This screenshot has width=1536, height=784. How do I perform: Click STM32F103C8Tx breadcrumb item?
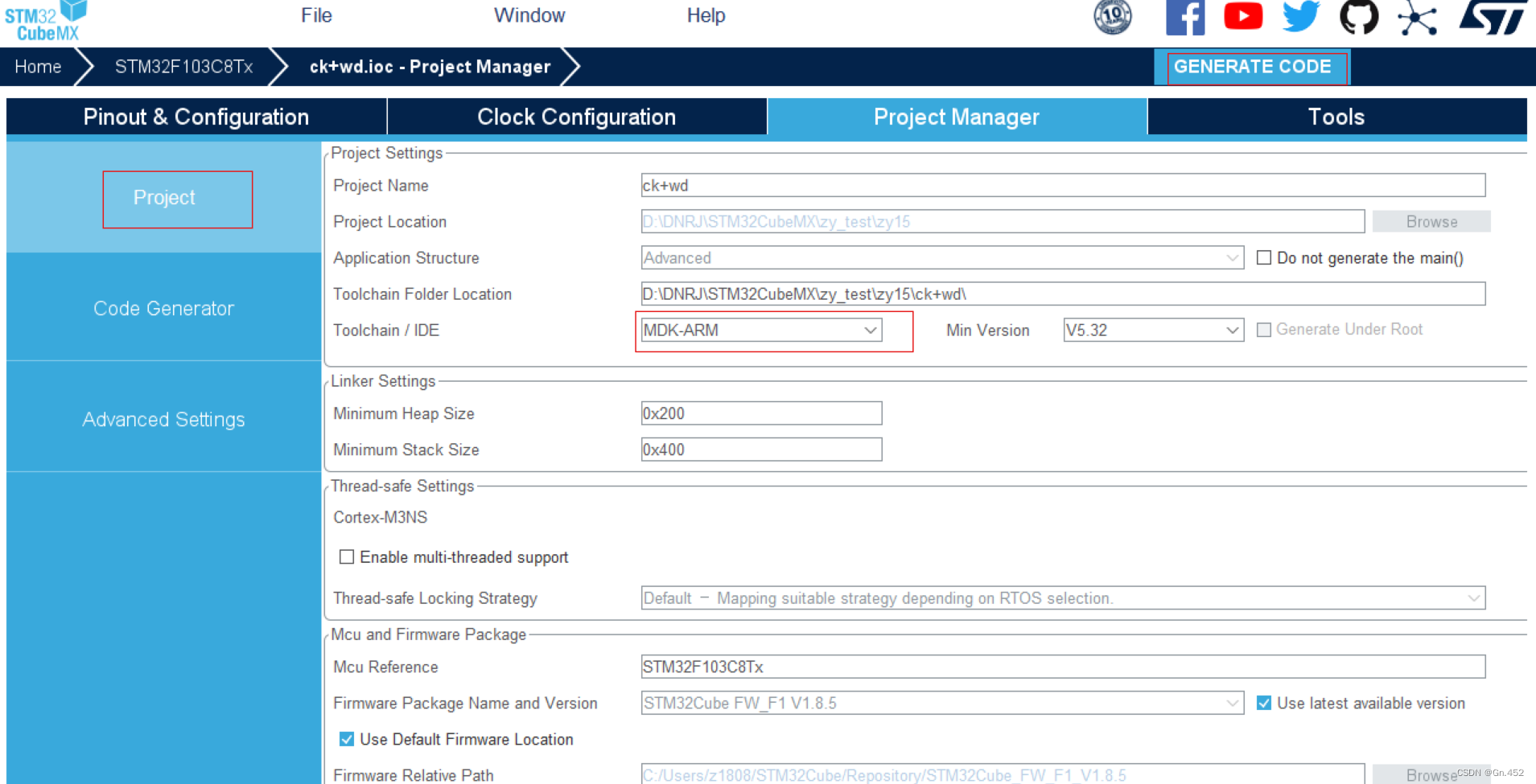pos(183,67)
